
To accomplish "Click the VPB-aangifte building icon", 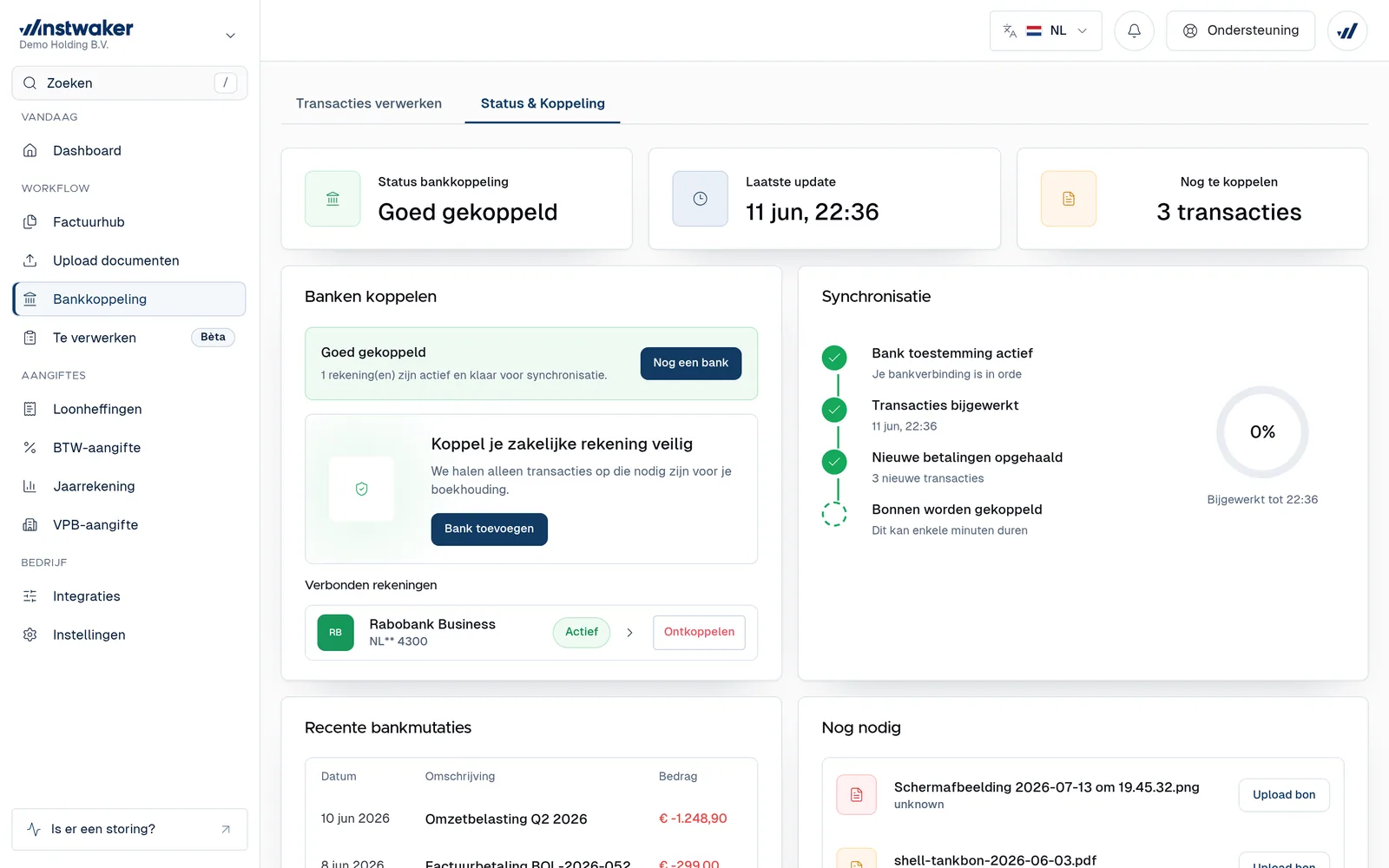I will coord(30,525).
